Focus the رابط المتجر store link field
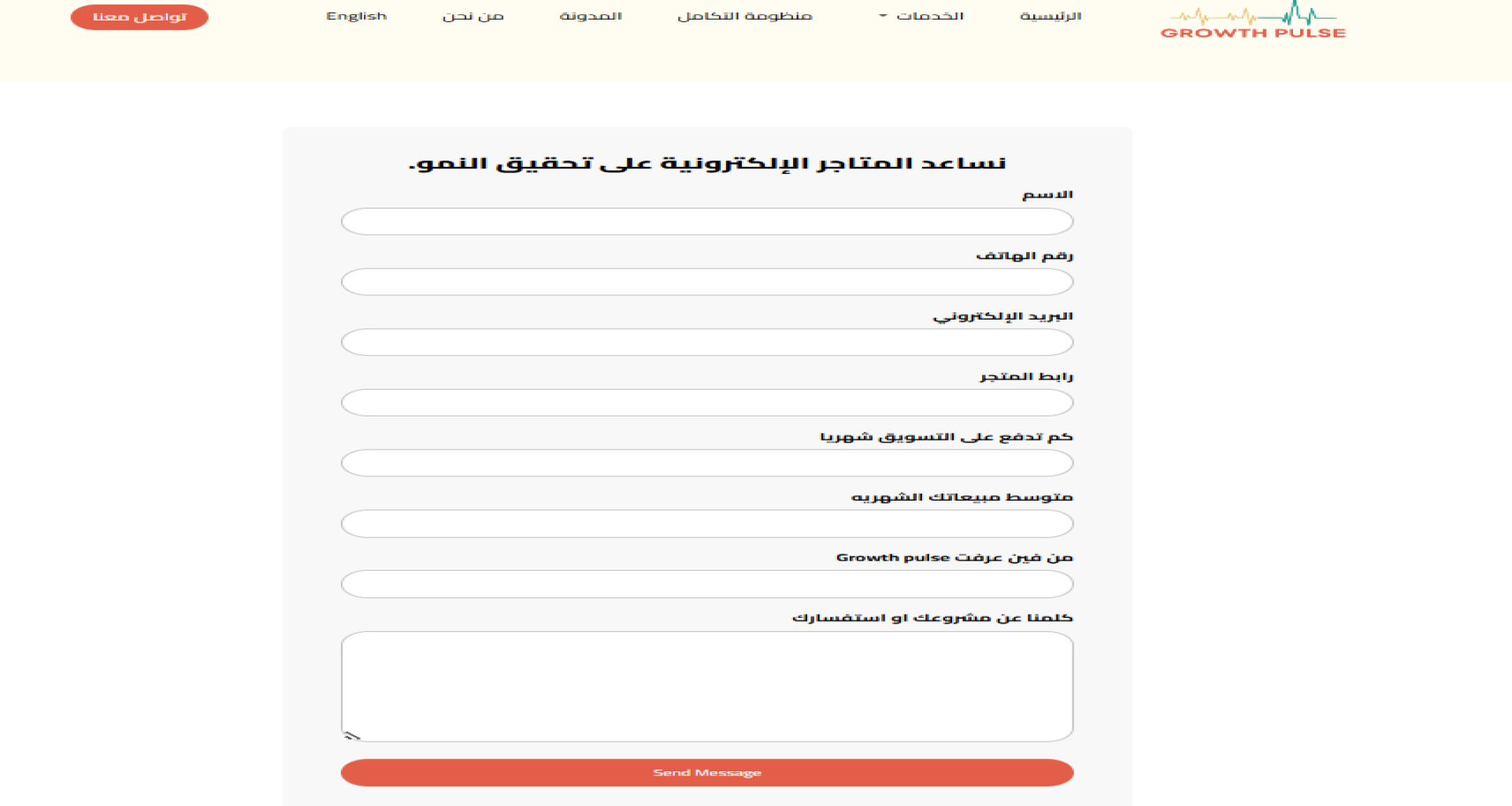Image resolution: width=1512 pixels, height=806 pixels. (x=707, y=403)
